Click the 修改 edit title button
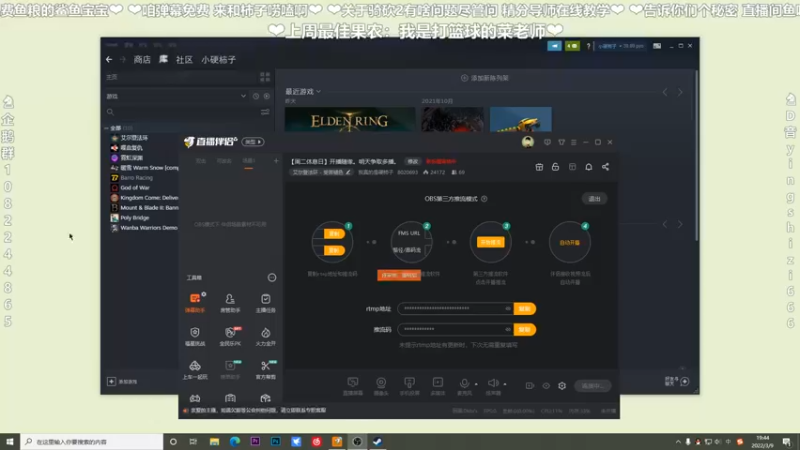 point(412,161)
